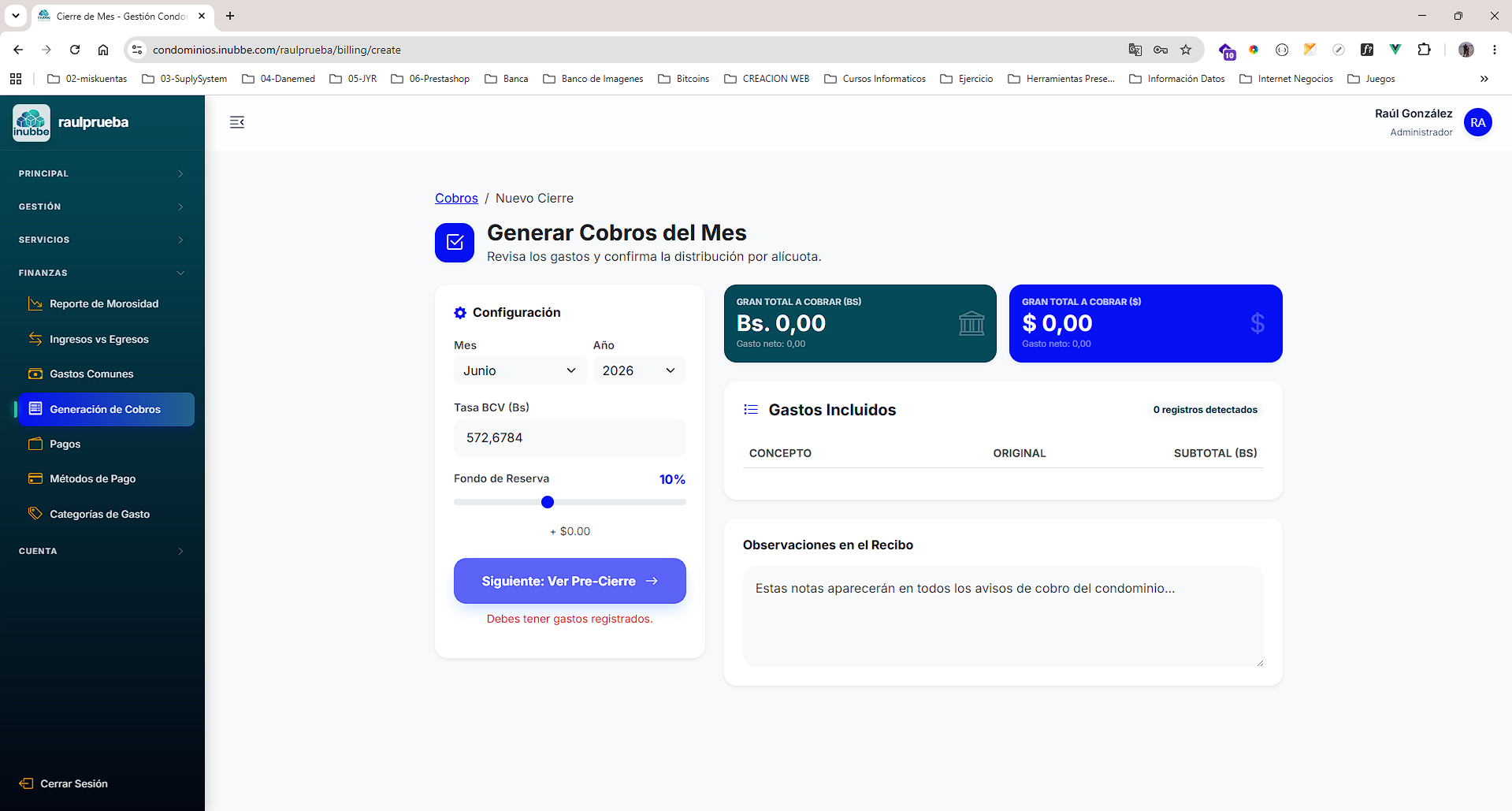1512x811 pixels.
Task: Click the CONCEPTO column header
Action: [x=780, y=453]
